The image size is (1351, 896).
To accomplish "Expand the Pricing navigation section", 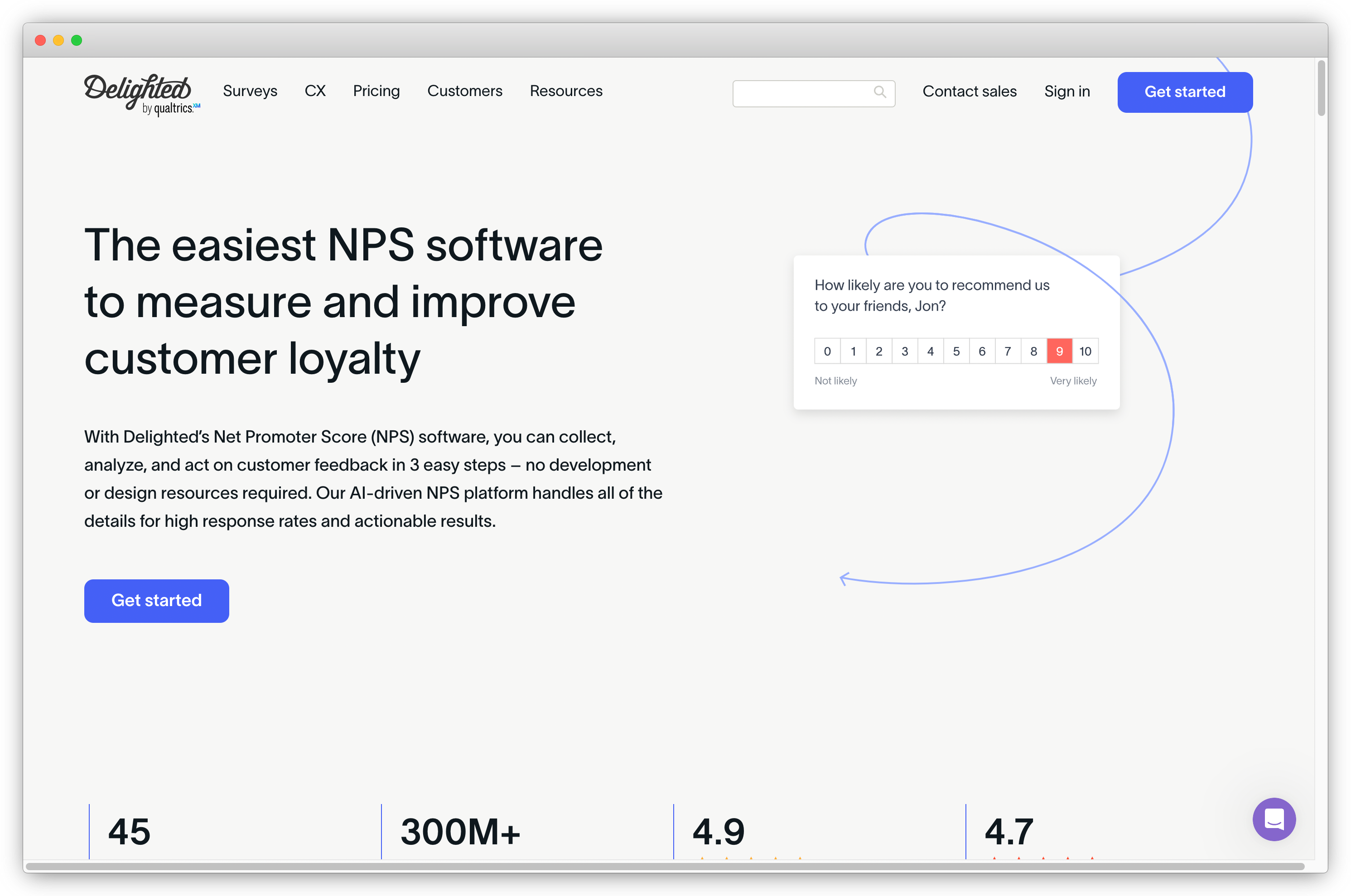I will (x=377, y=91).
